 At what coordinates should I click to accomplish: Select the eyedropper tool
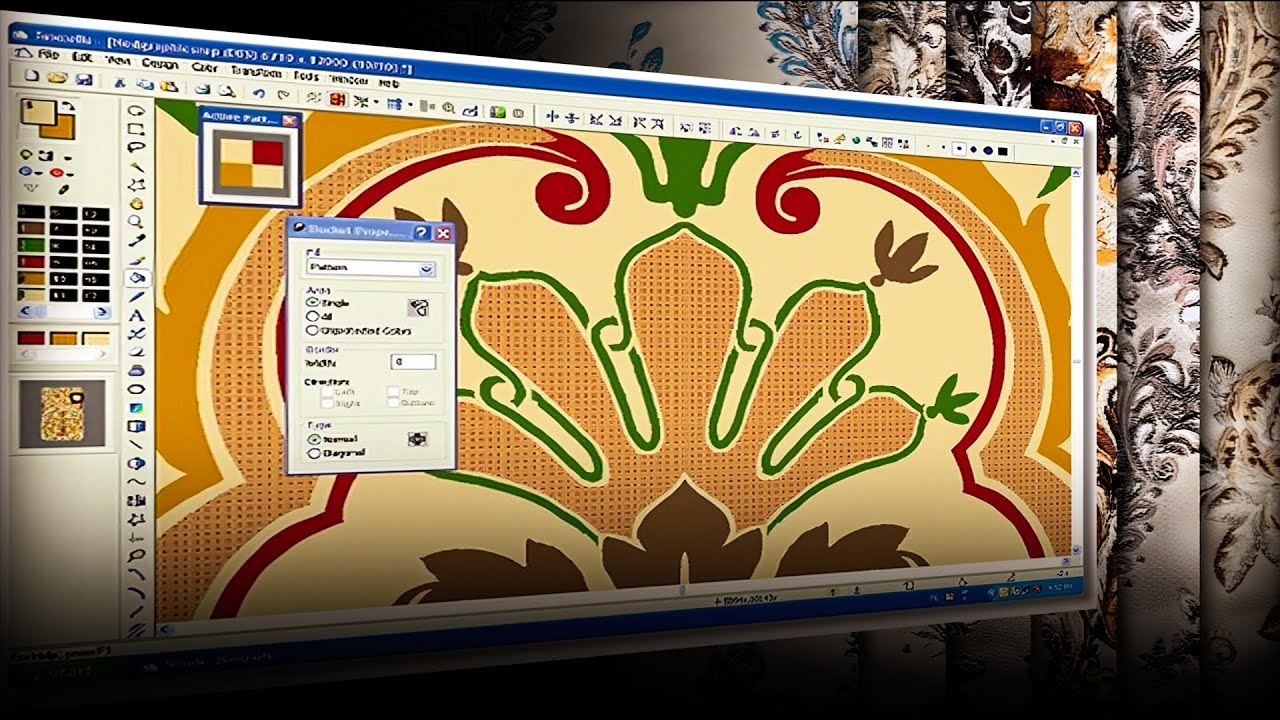(137, 240)
